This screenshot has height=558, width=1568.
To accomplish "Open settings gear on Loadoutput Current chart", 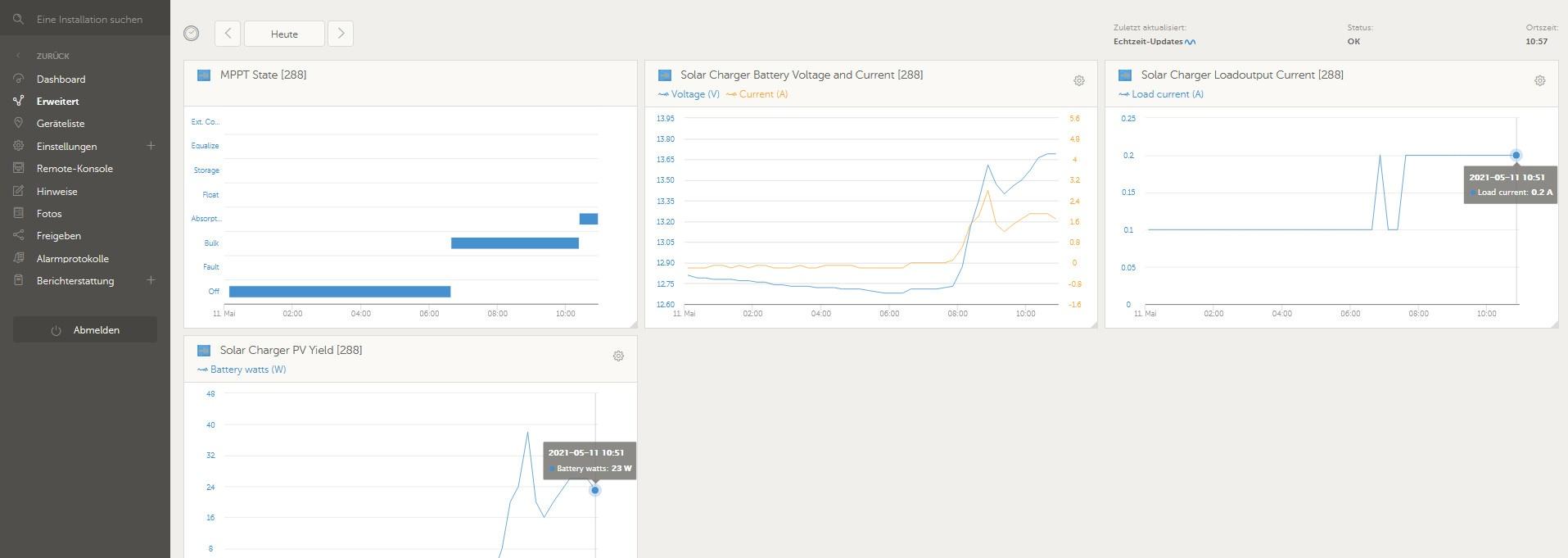I will (x=1539, y=80).
